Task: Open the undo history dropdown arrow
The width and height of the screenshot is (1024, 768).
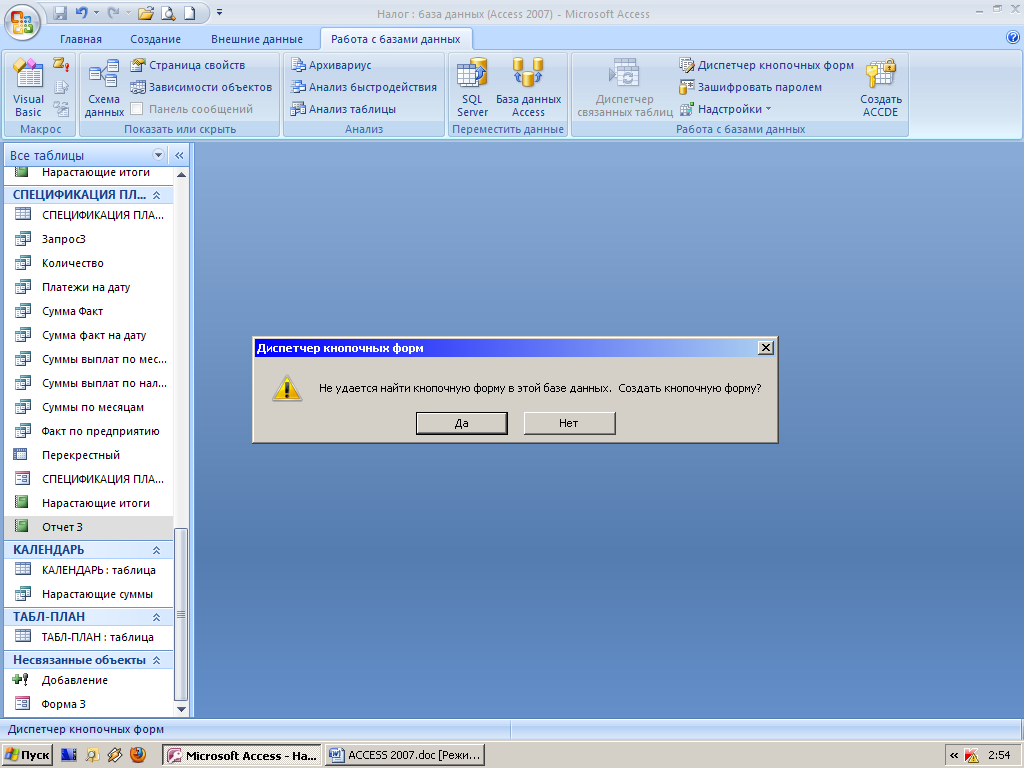Action: click(96, 12)
